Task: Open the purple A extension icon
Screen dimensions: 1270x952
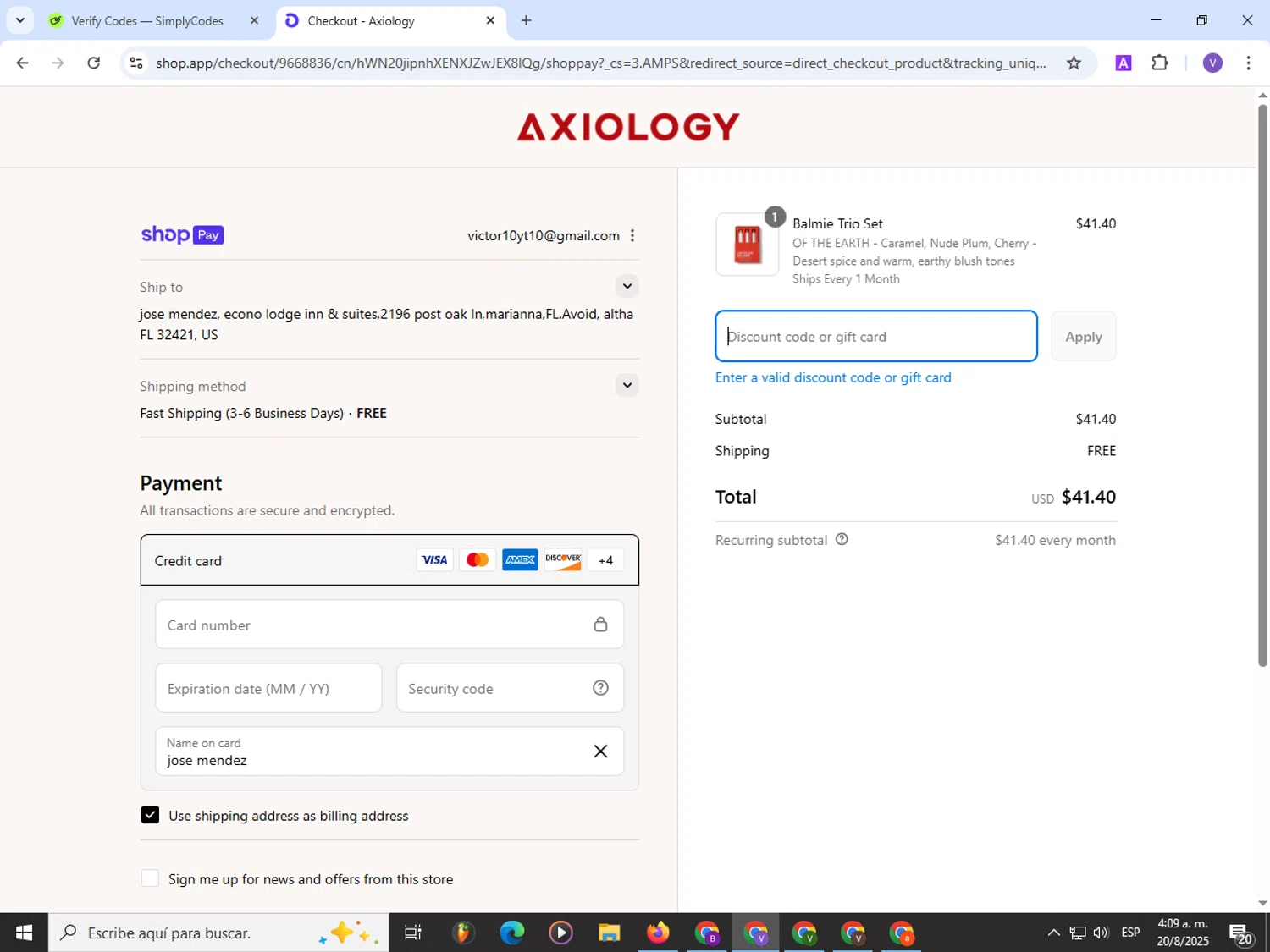Action: pyautogui.click(x=1124, y=63)
